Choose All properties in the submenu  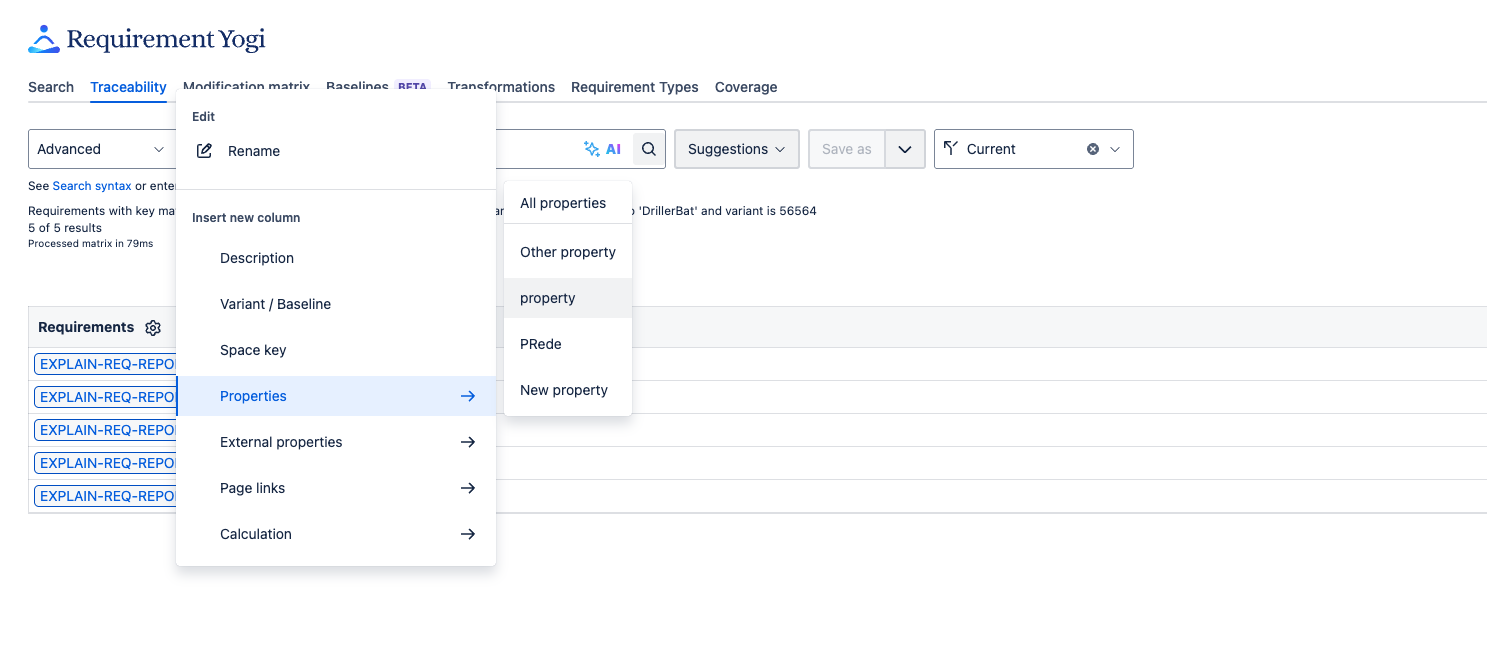(563, 203)
